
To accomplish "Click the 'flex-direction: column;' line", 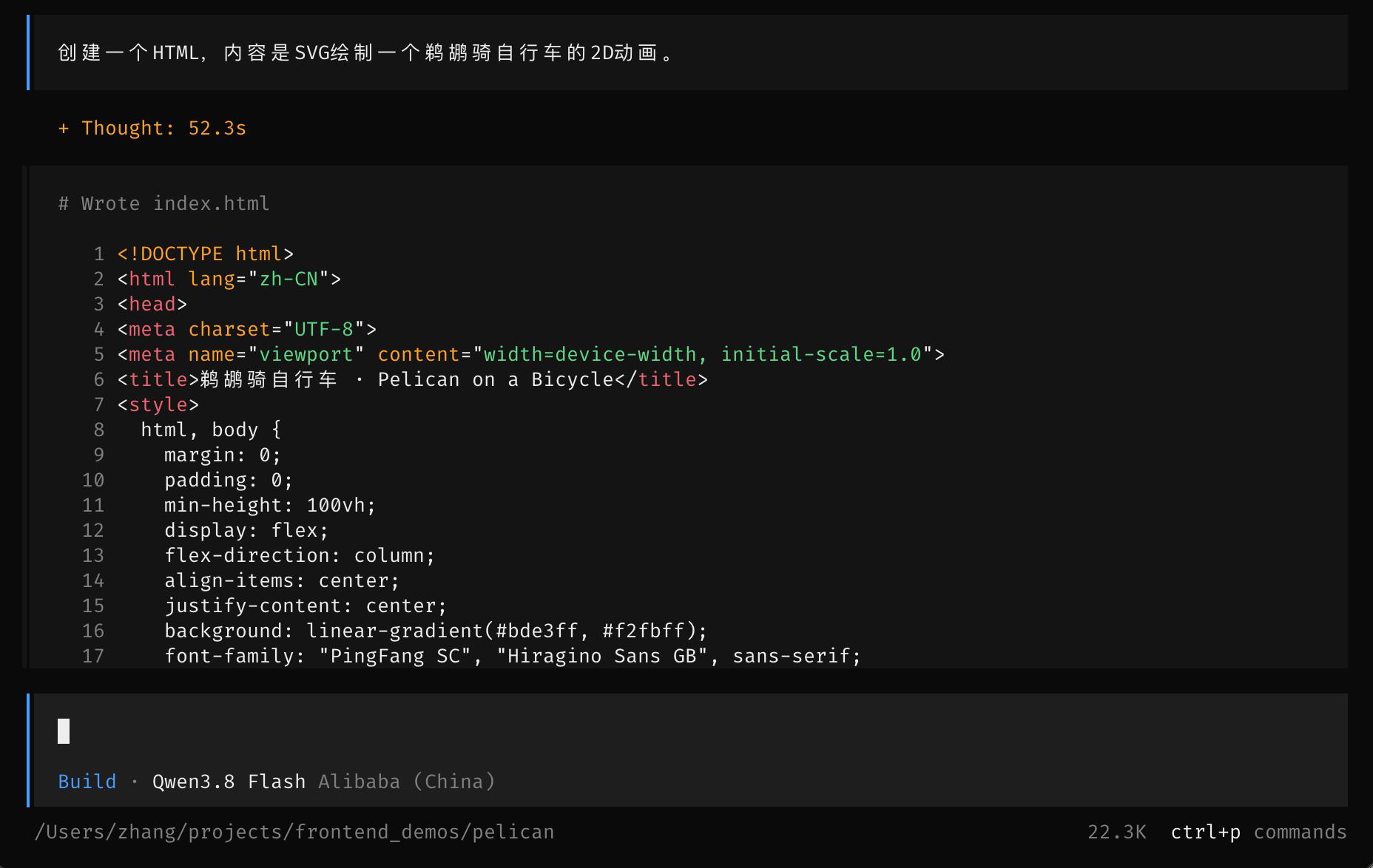I will point(300,555).
